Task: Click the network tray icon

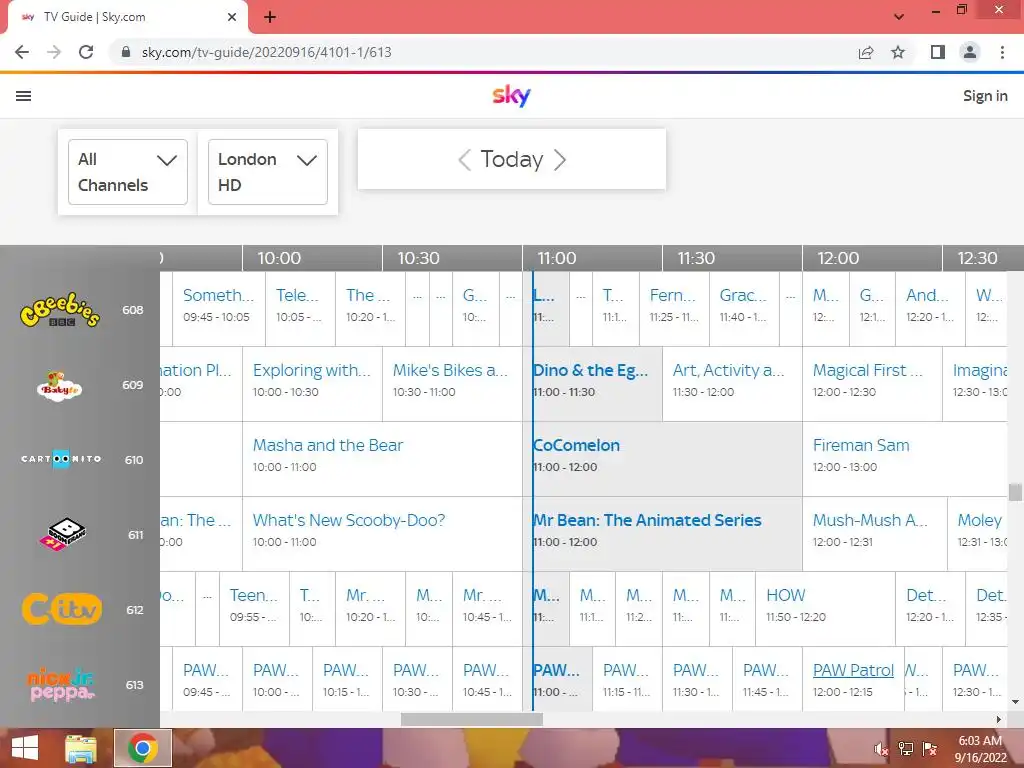Action: [906, 749]
